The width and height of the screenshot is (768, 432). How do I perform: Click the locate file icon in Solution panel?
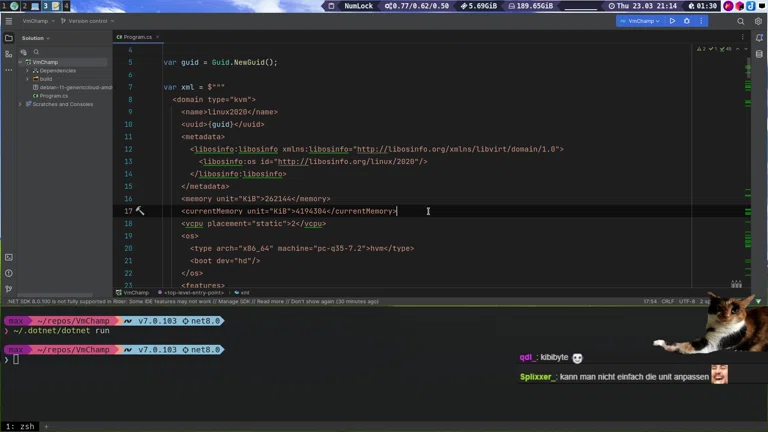coord(24,52)
